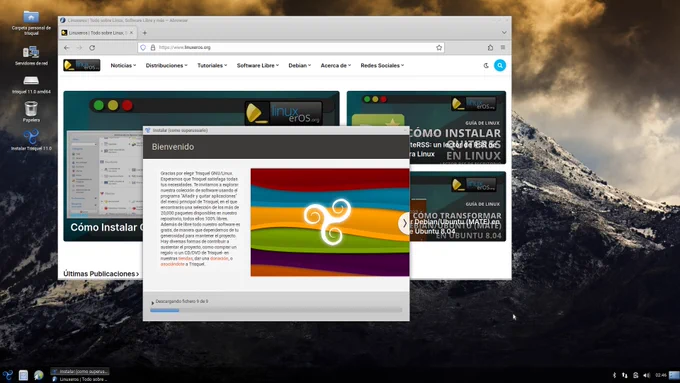
Task: Open a new browser tab
Action: 144,33
